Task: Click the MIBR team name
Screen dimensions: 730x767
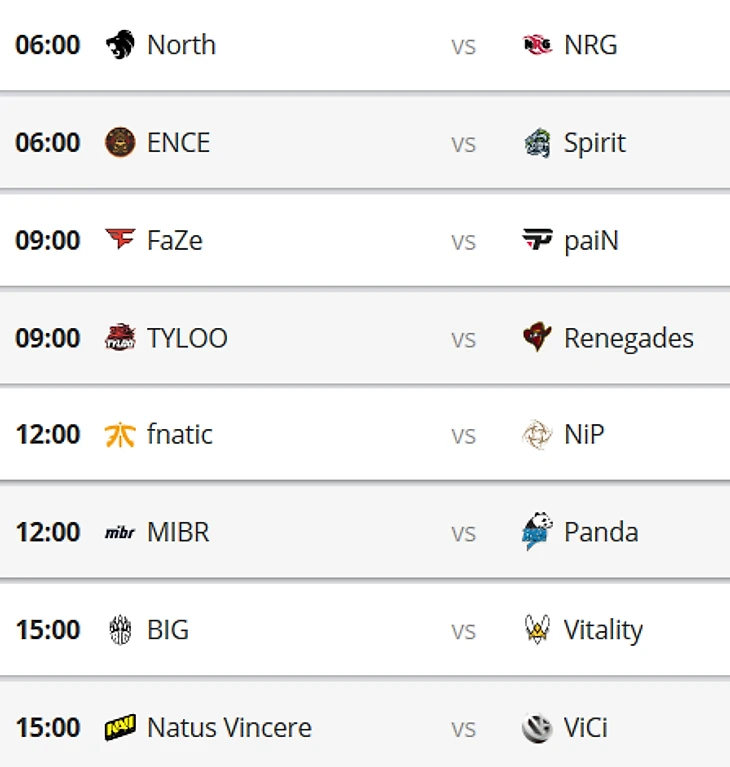Action: (x=178, y=532)
